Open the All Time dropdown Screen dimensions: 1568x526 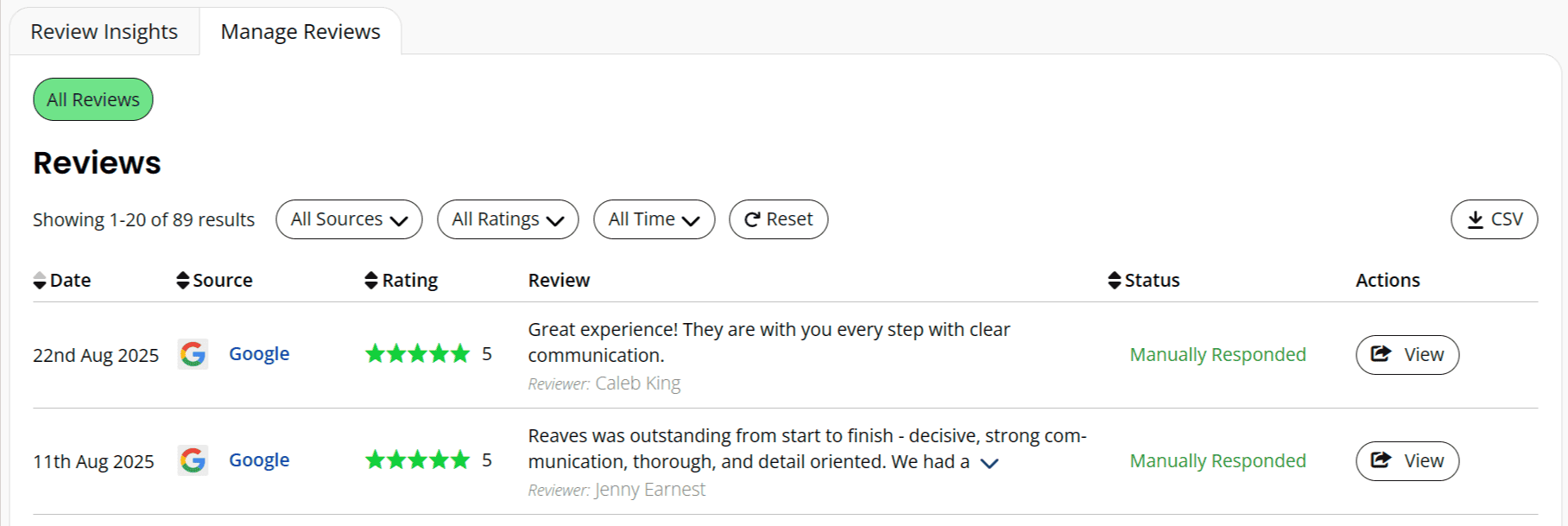[x=654, y=219]
